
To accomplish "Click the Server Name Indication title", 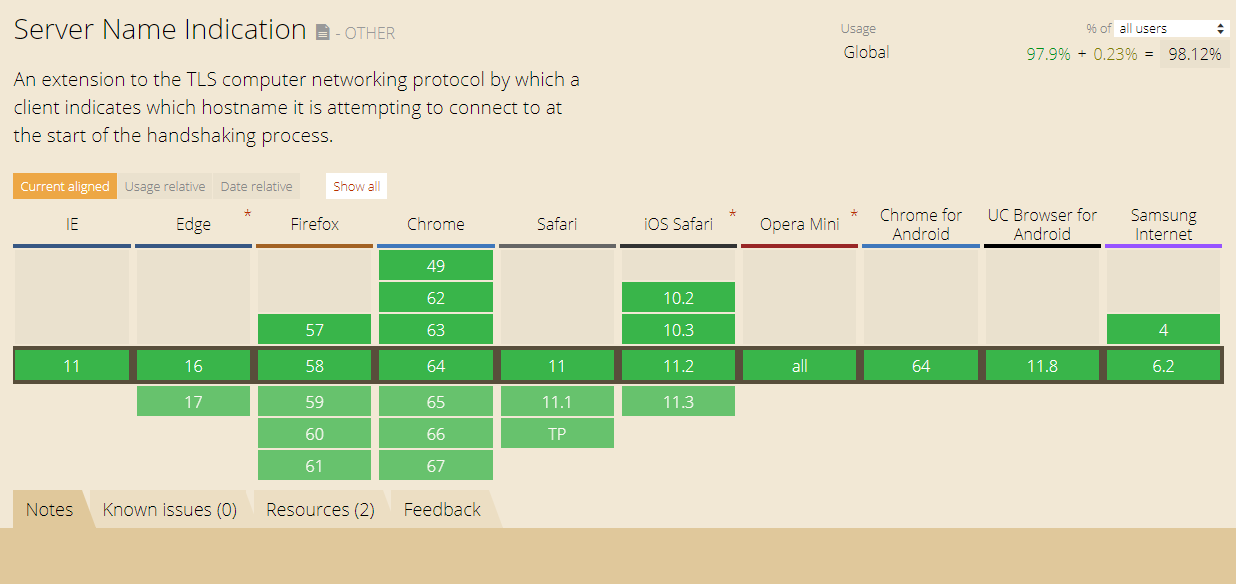I will [160, 30].
